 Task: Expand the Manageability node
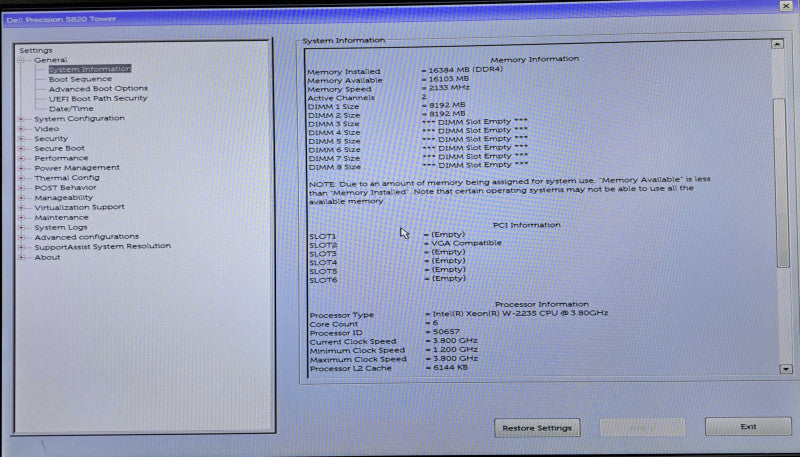(x=21, y=198)
